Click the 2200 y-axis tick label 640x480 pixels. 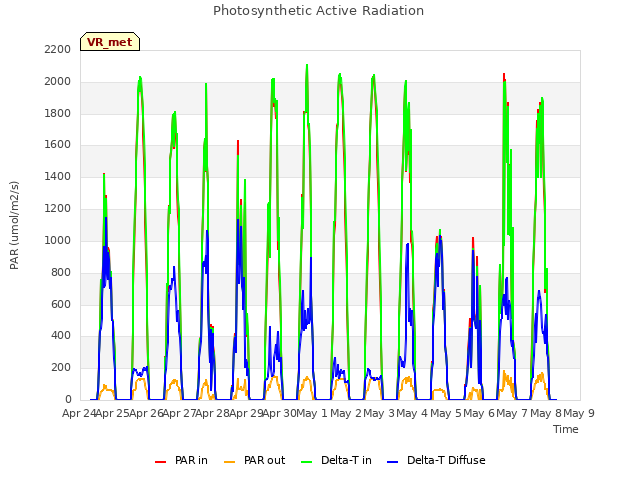58,49
